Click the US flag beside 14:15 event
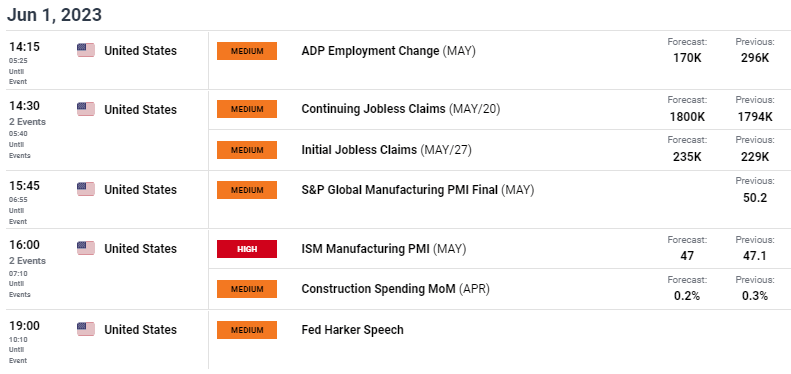The image size is (791, 374). pos(86,50)
